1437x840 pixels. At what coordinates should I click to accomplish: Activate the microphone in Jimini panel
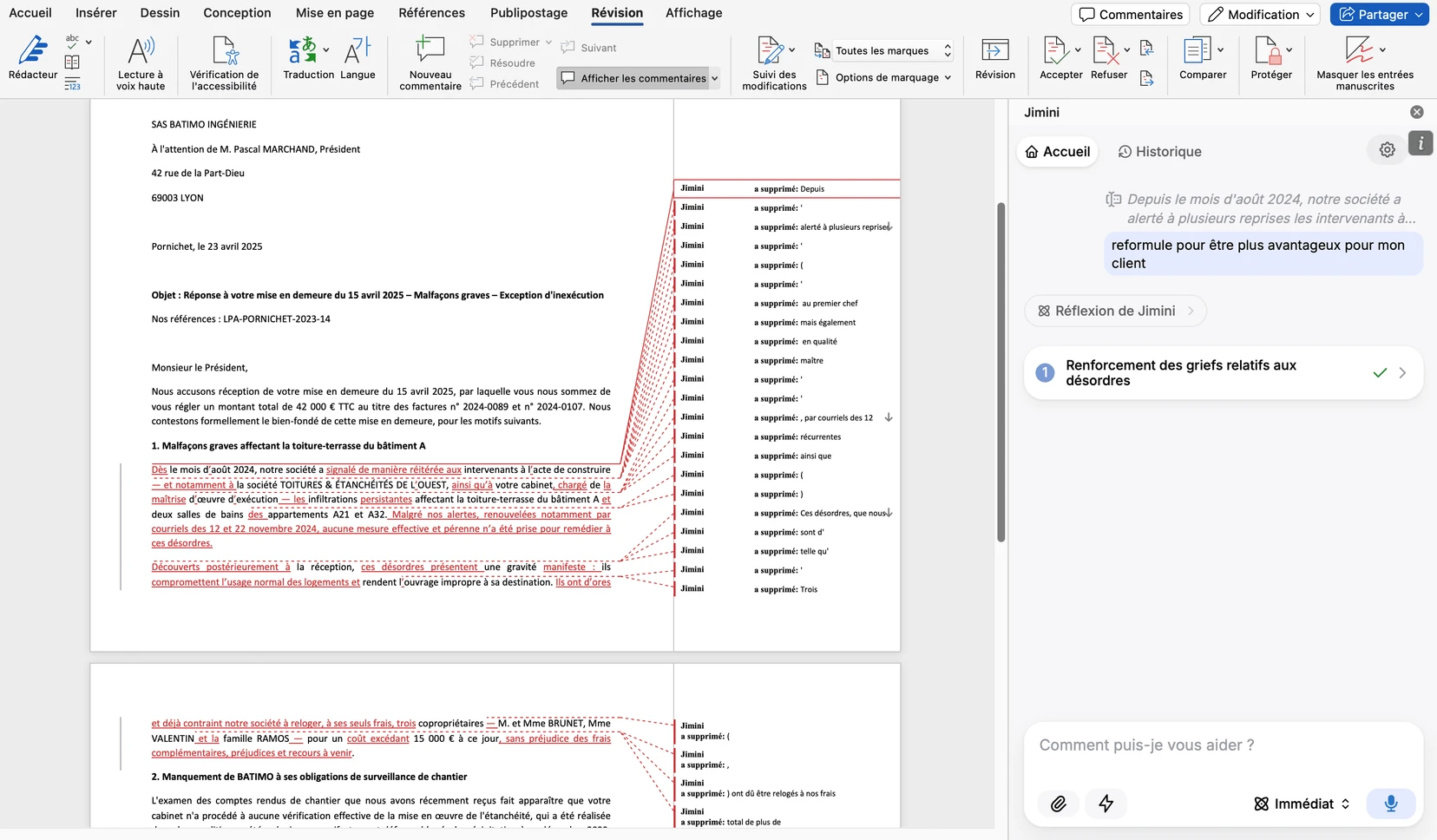(1390, 804)
